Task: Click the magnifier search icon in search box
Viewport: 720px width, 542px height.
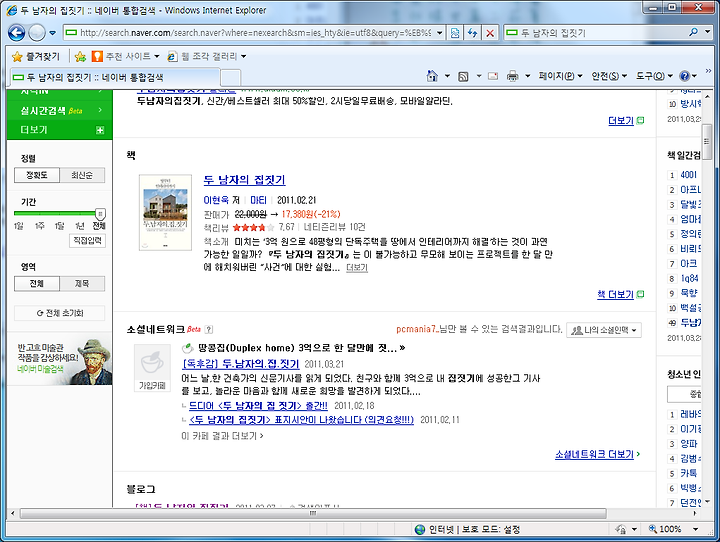Action: (x=693, y=32)
